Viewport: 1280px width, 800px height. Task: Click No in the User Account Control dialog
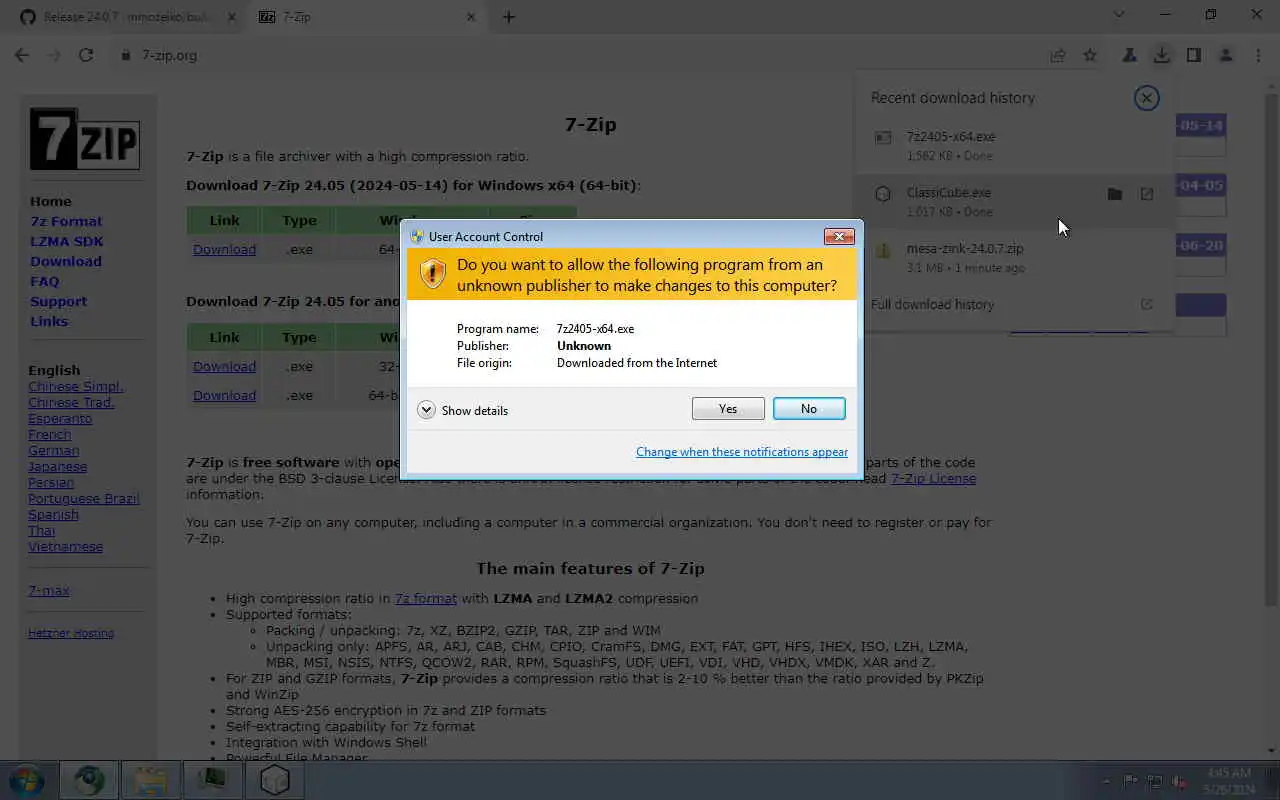coord(809,408)
